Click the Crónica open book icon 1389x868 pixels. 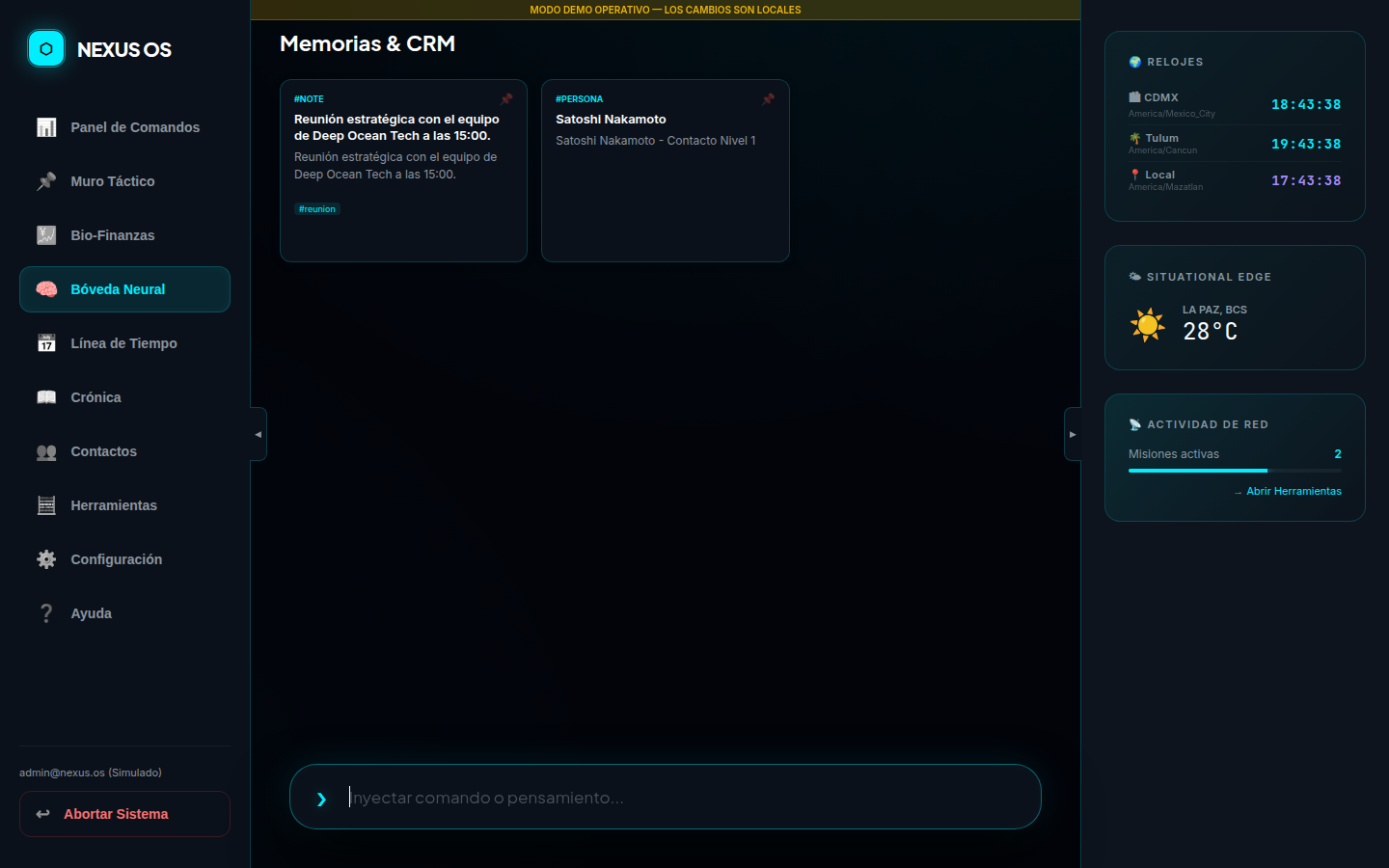[46, 397]
